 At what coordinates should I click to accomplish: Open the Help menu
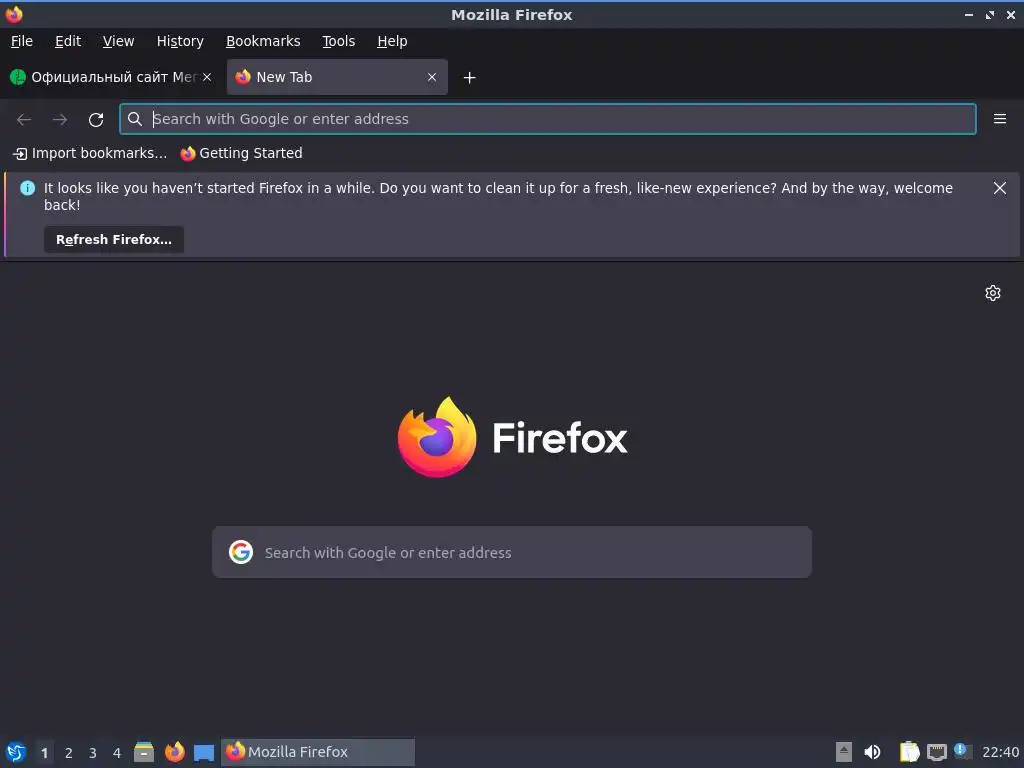tap(392, 41)
